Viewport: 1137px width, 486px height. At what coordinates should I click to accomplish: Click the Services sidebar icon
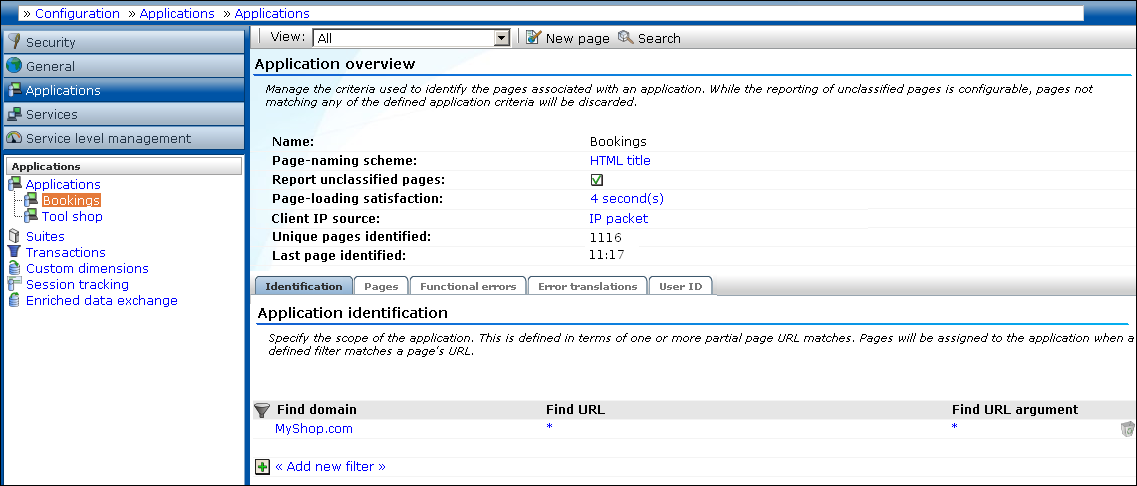(x=15, y=114)
